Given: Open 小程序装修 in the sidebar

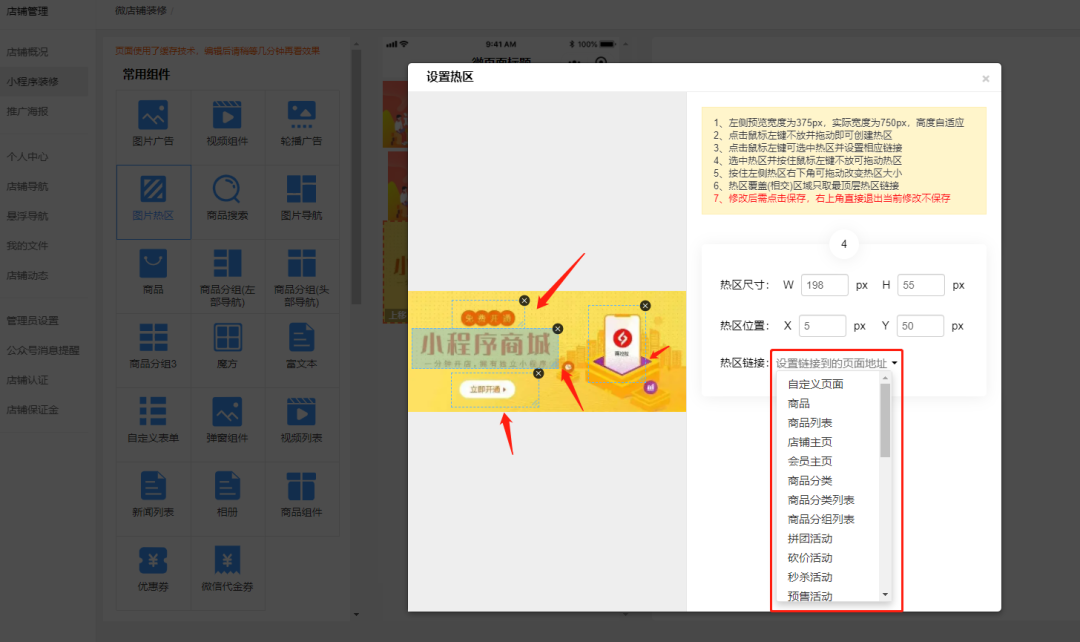Looking at the screenshot, I should [32, 81].
